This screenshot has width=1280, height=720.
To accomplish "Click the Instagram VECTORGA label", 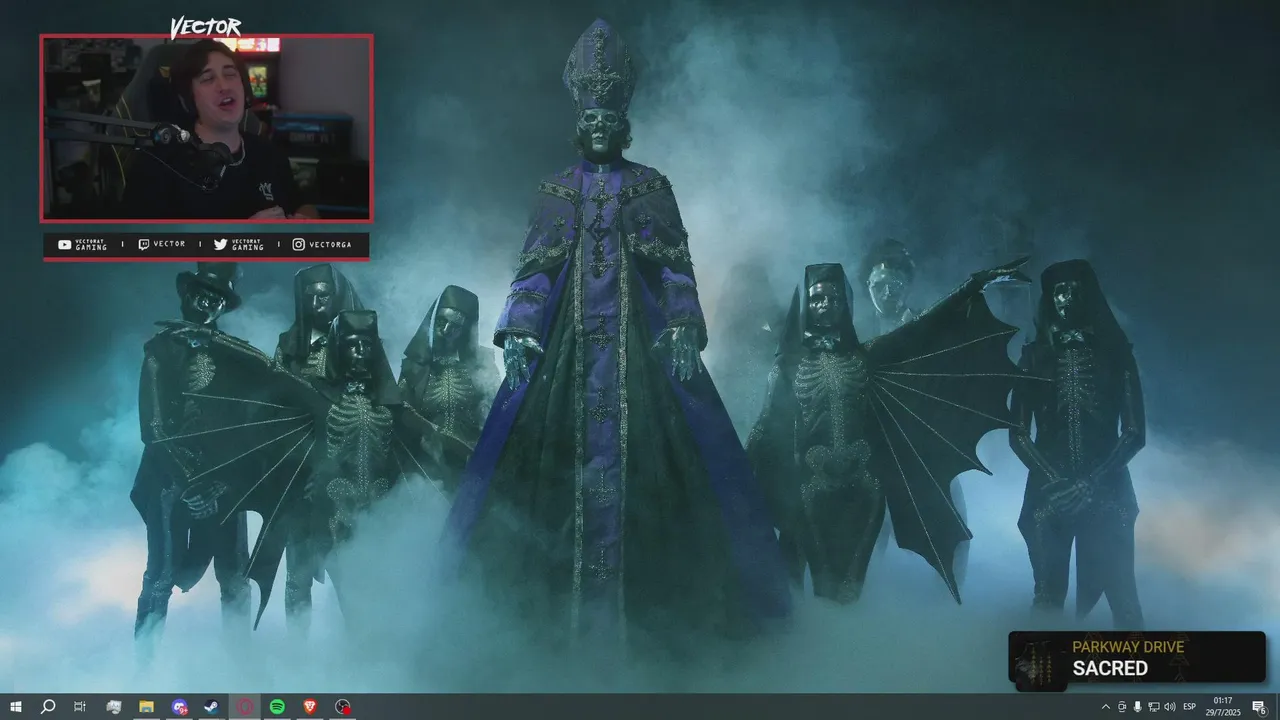I will coord(322,245).
